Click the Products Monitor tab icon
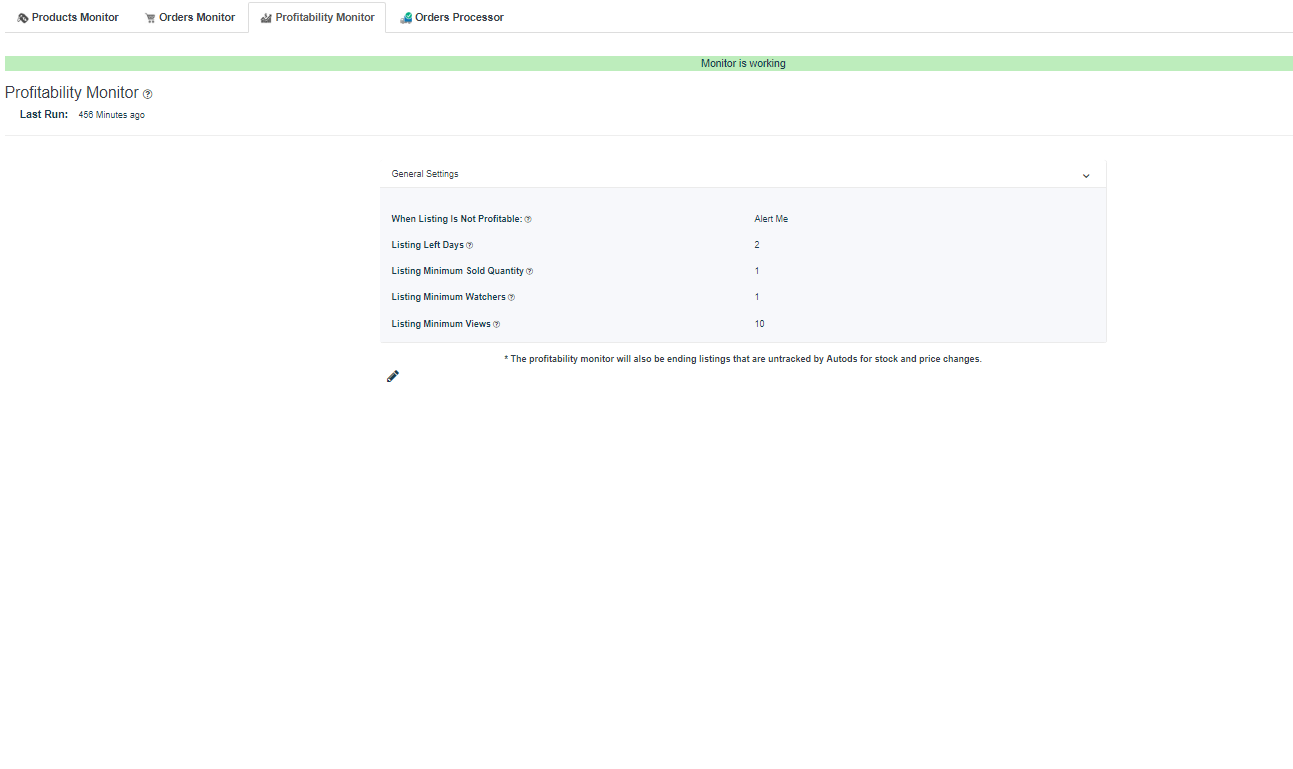Screen dimensions: 1293x769 pyautogui.click(x=23, y=18)
